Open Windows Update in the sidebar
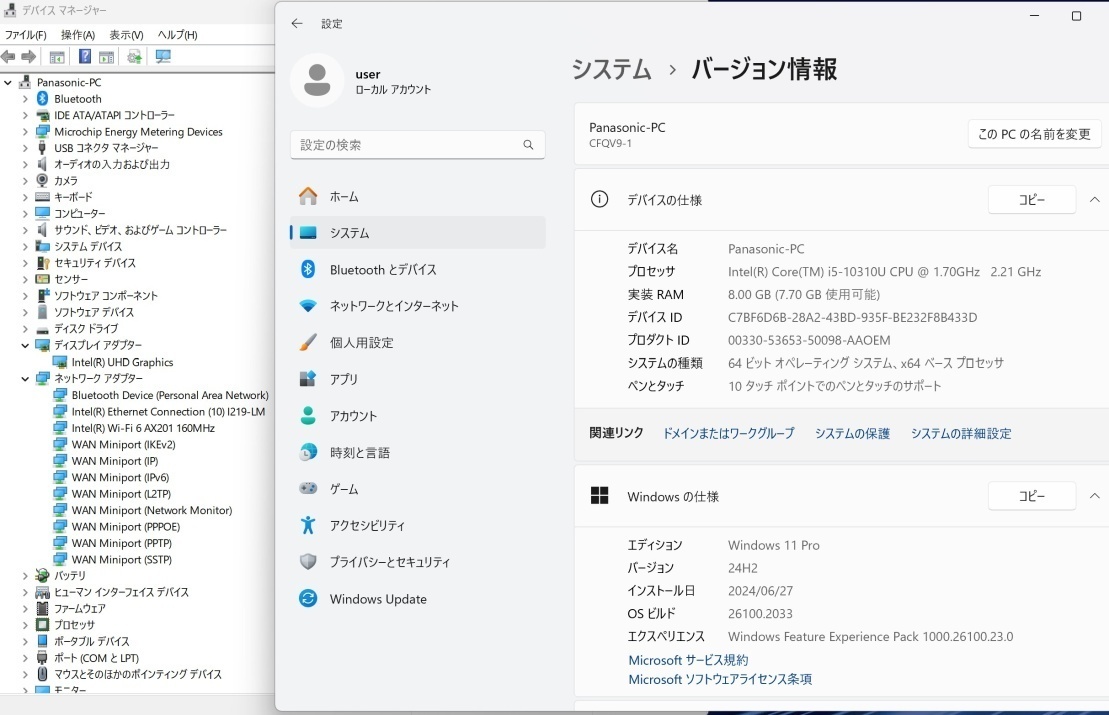Viewport: 1109px width, 715px height. pos(378,599)
